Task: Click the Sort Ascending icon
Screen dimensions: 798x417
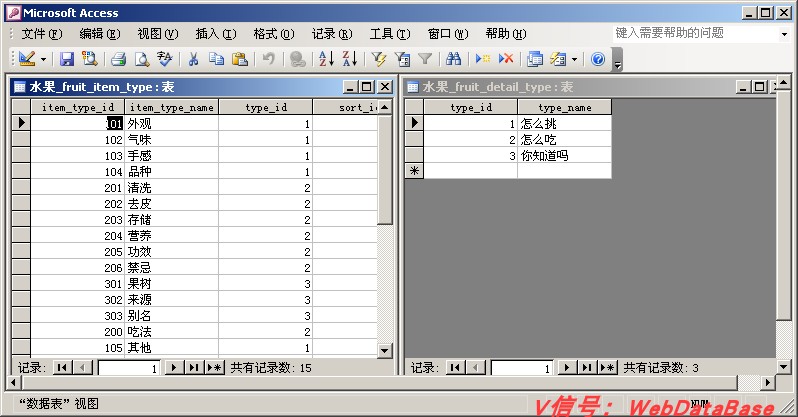Action: (326, 59)
